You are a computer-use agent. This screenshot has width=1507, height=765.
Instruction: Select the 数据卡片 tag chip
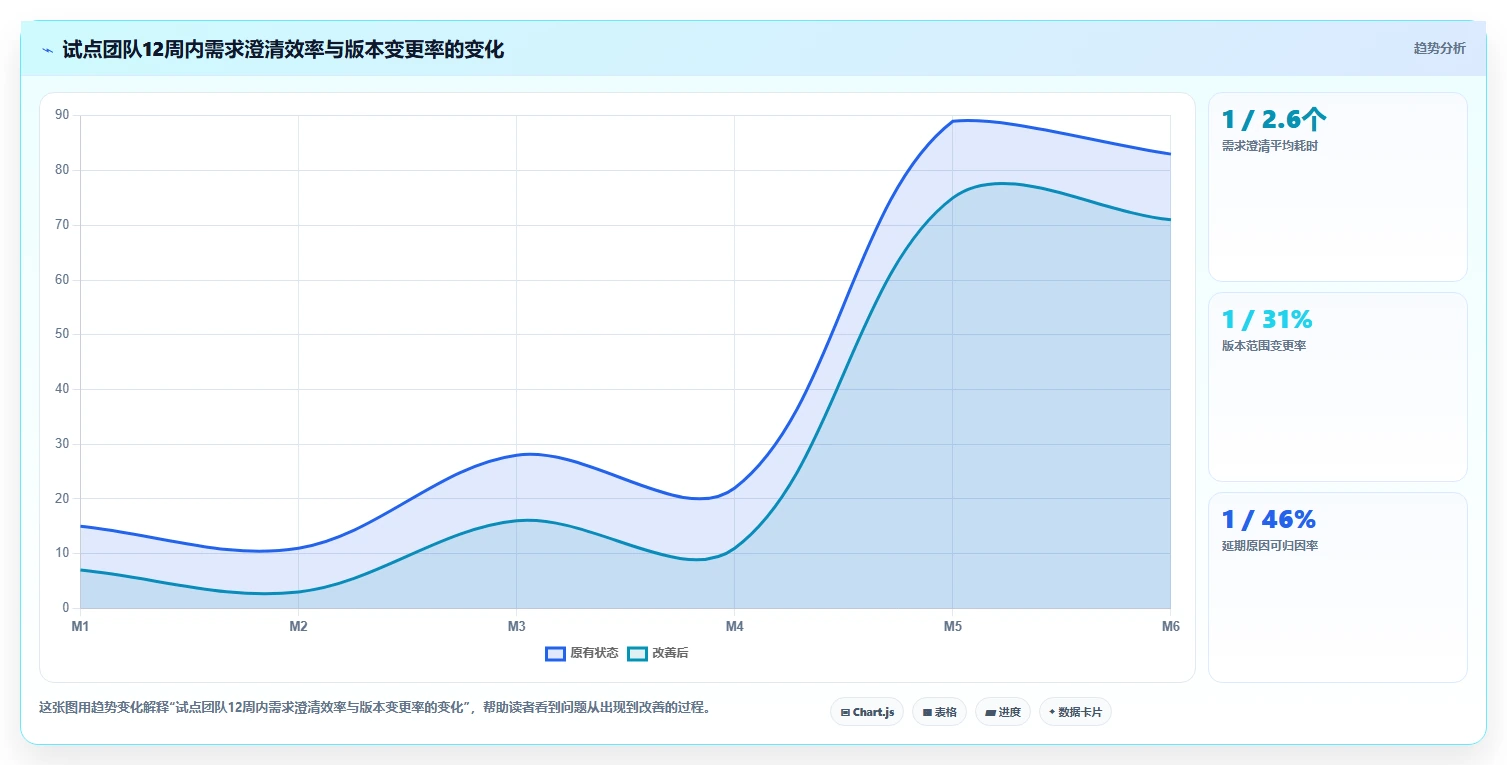1075,712
